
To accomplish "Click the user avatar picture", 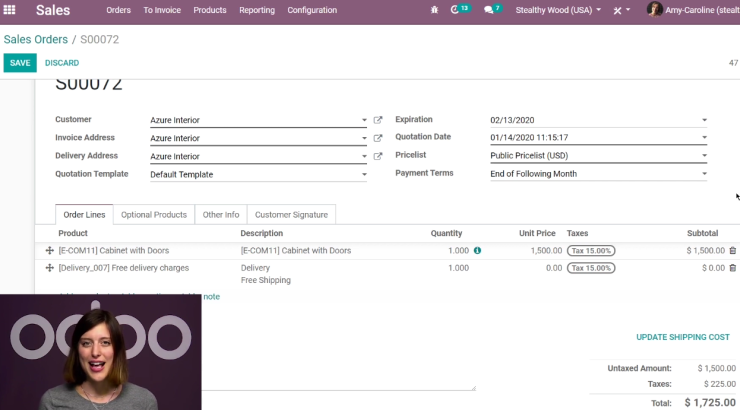I will [654, 9].
